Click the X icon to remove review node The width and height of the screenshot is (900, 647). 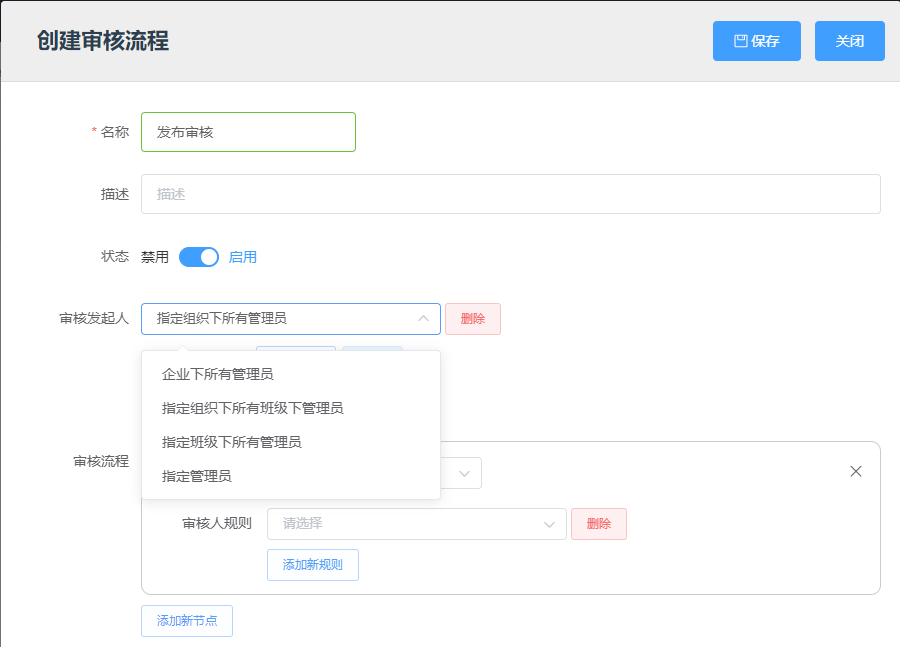click(x=856, y=470)
